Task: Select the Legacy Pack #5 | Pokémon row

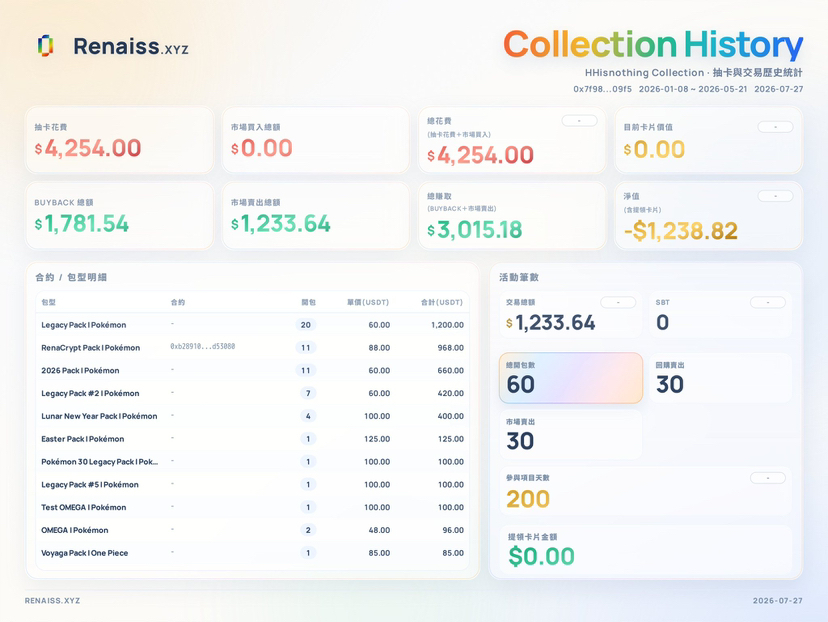Action: point(252,484)
